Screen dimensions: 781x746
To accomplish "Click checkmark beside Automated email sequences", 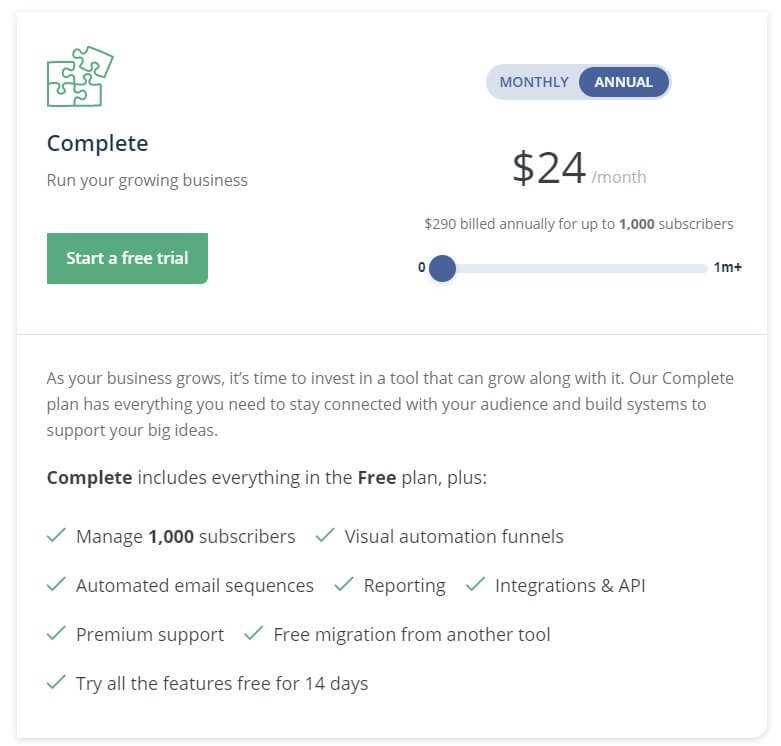I will [56, 584].
